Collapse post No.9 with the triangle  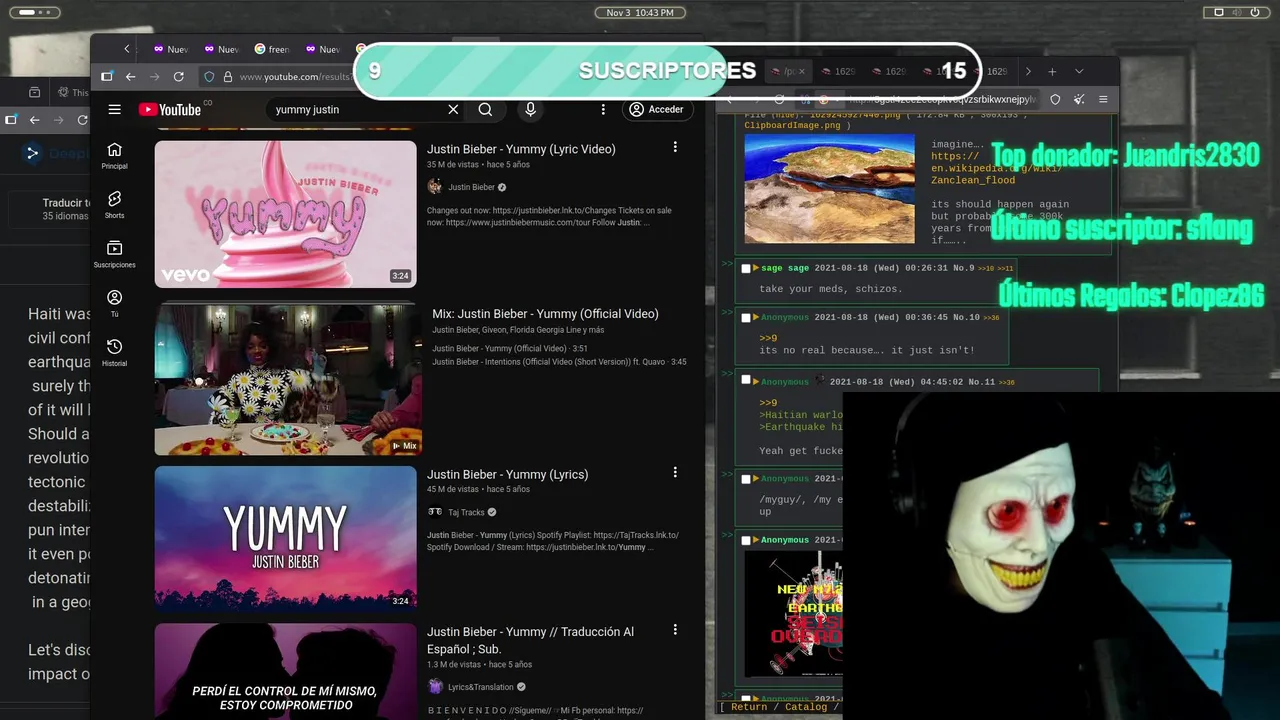tap(756, 268)
